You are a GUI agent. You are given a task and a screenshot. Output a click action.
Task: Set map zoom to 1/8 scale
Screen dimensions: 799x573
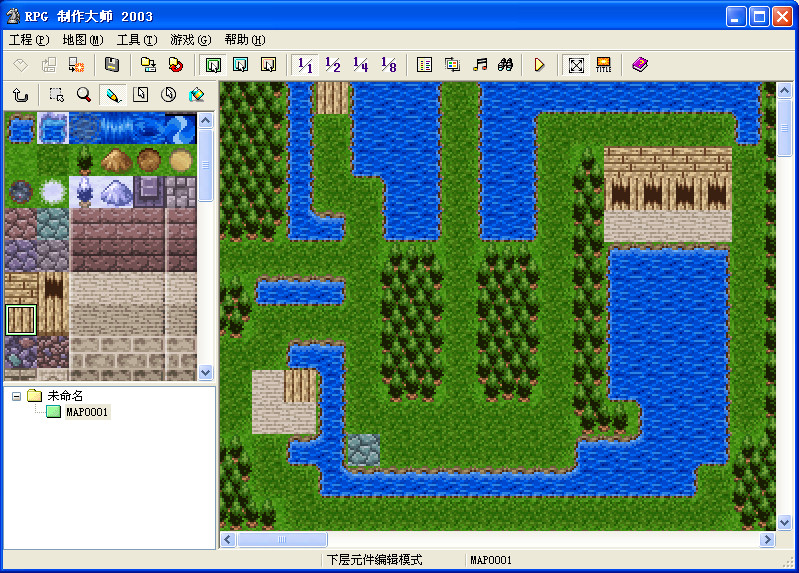click(x=388, y=65)
